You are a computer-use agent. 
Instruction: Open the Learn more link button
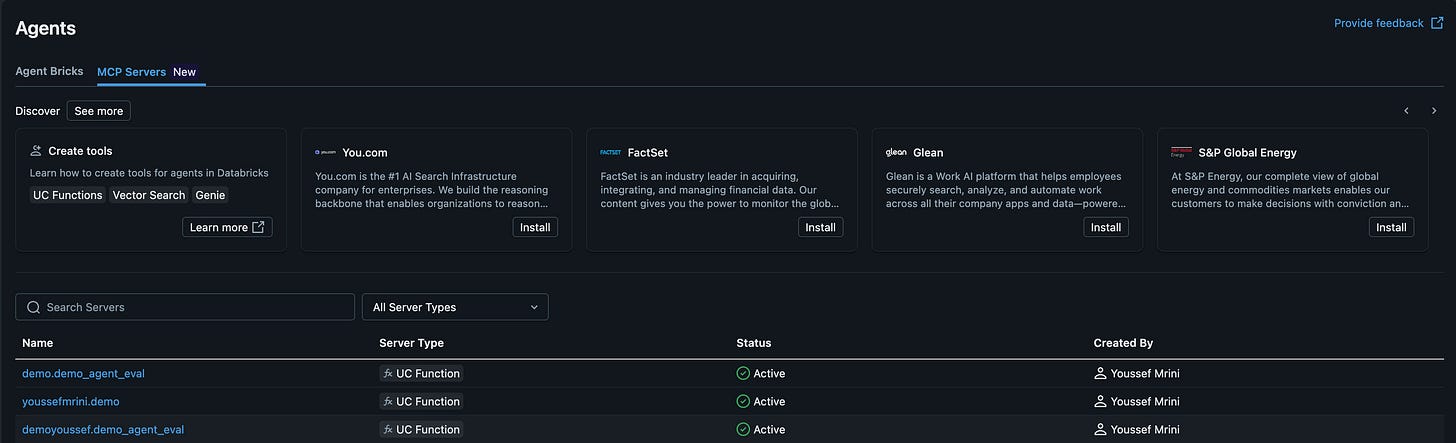pyautogui.click(x=227, y=227)
